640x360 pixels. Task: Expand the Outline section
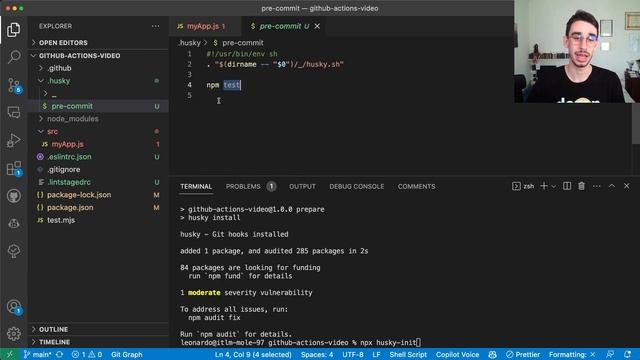pos(98,329)
